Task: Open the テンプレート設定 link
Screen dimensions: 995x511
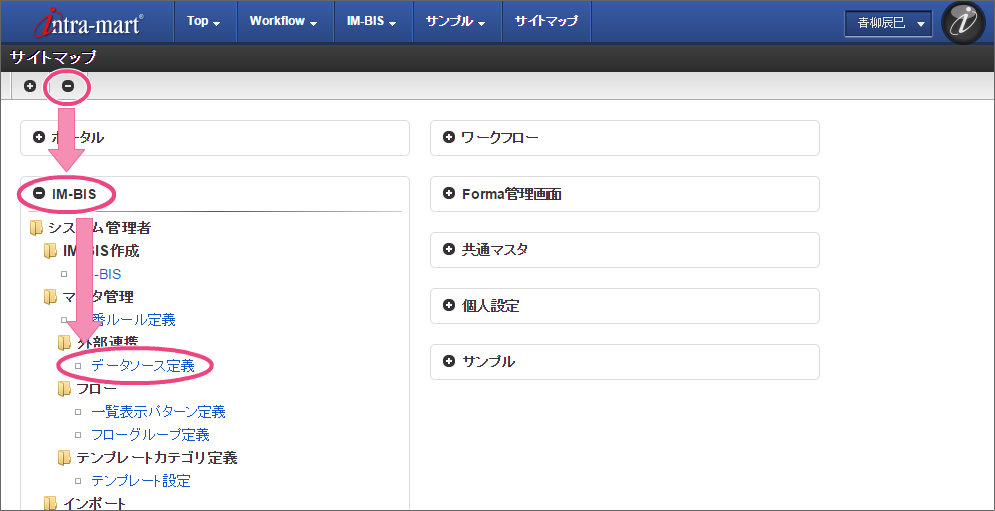Action: coord(141,481)
